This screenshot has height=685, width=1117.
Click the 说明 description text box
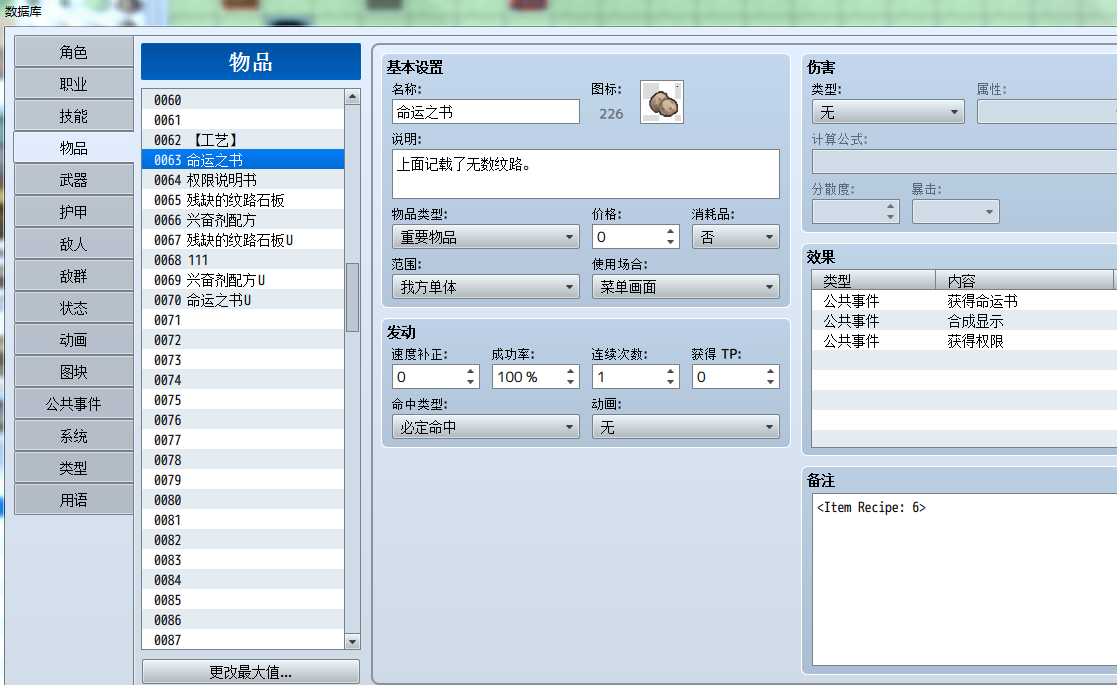click(586, 174)
